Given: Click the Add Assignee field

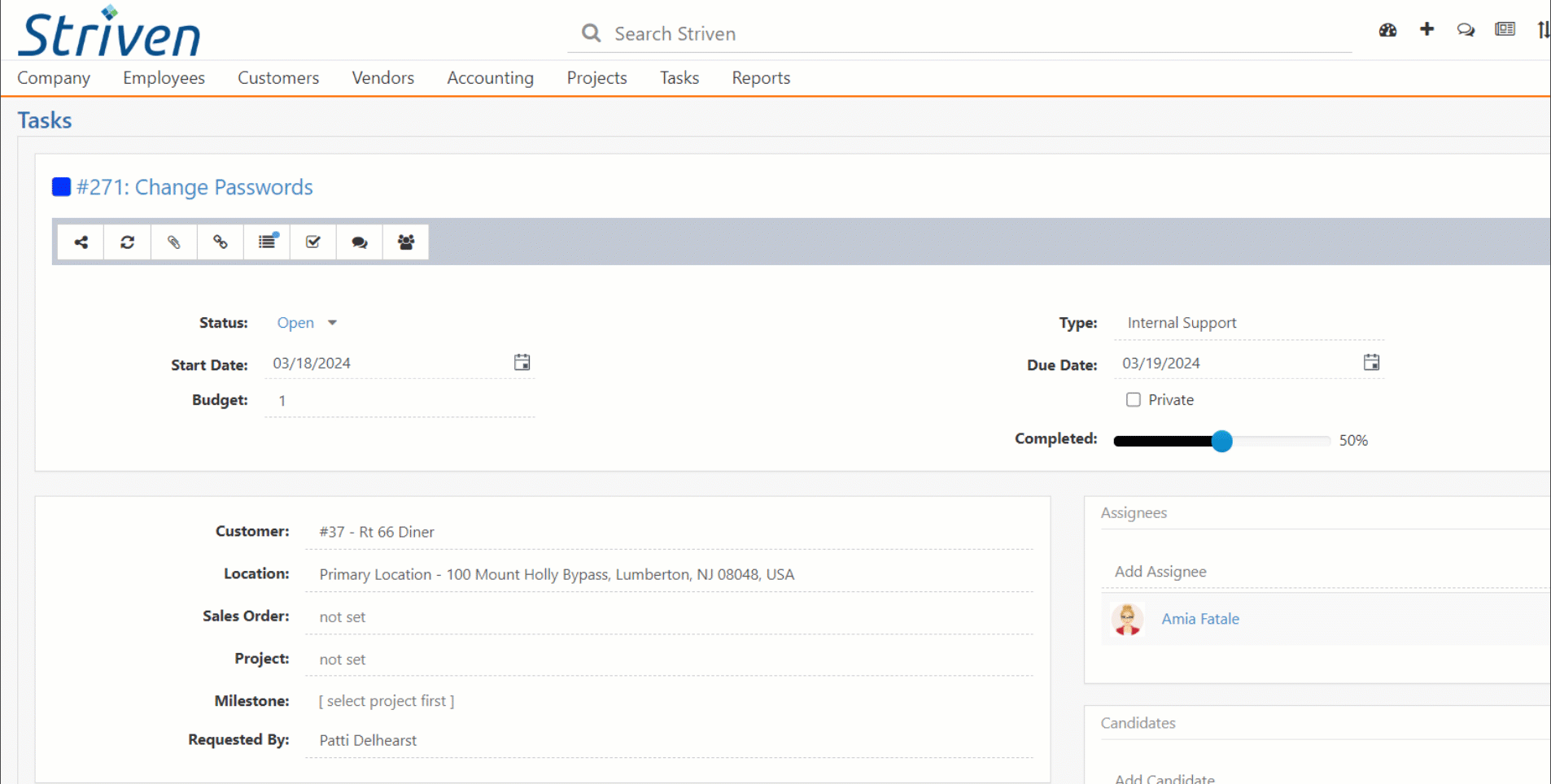Looking at the screenshot, I should click(x=1326, y=572).
